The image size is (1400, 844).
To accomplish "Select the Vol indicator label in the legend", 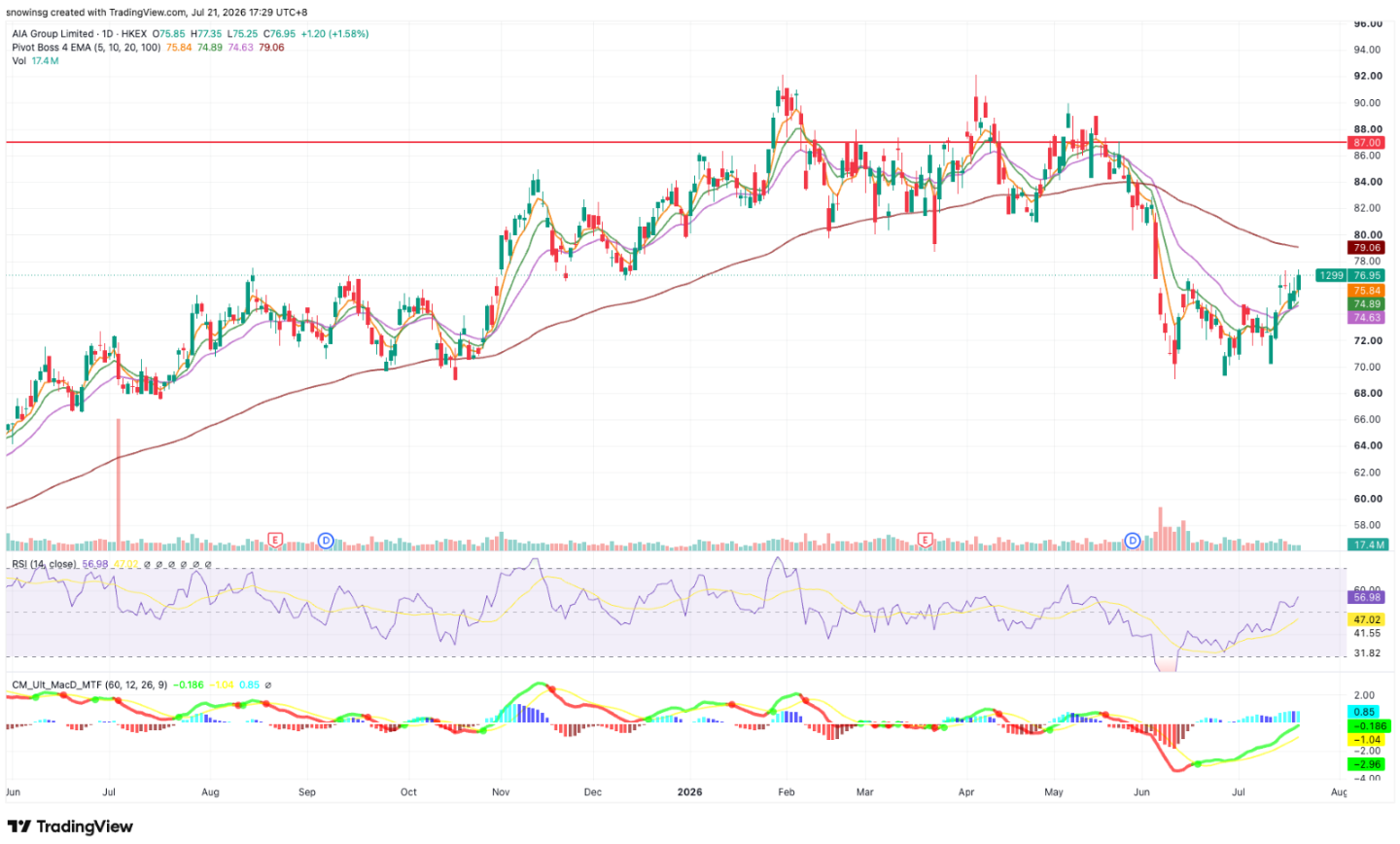I will 19,60.
